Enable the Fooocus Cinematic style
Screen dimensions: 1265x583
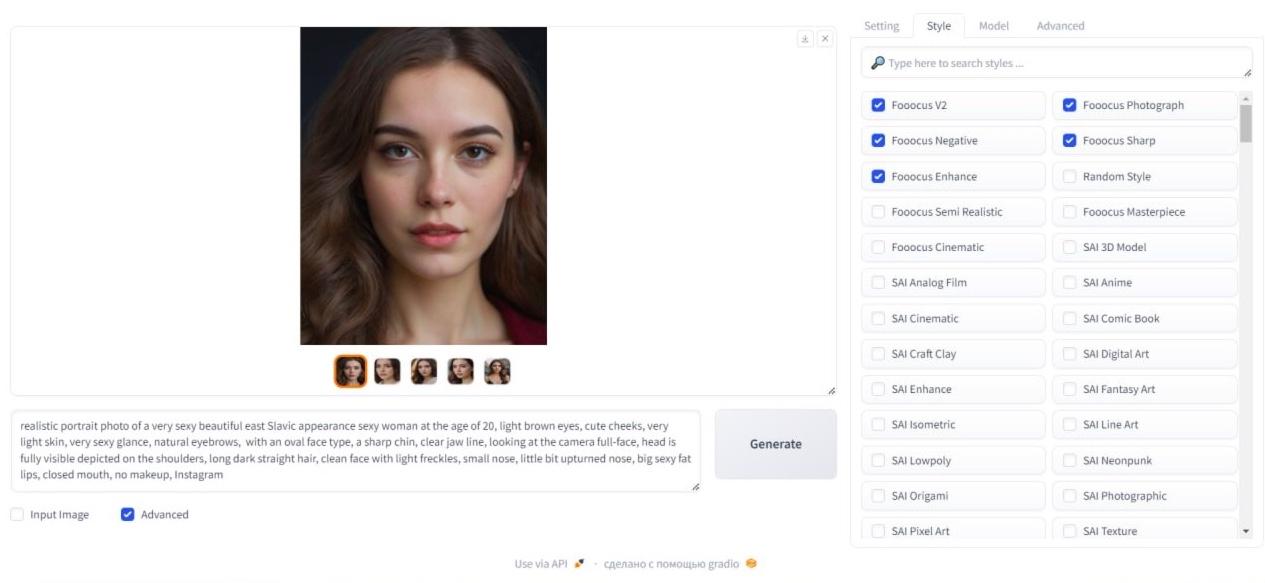[878, 247]
